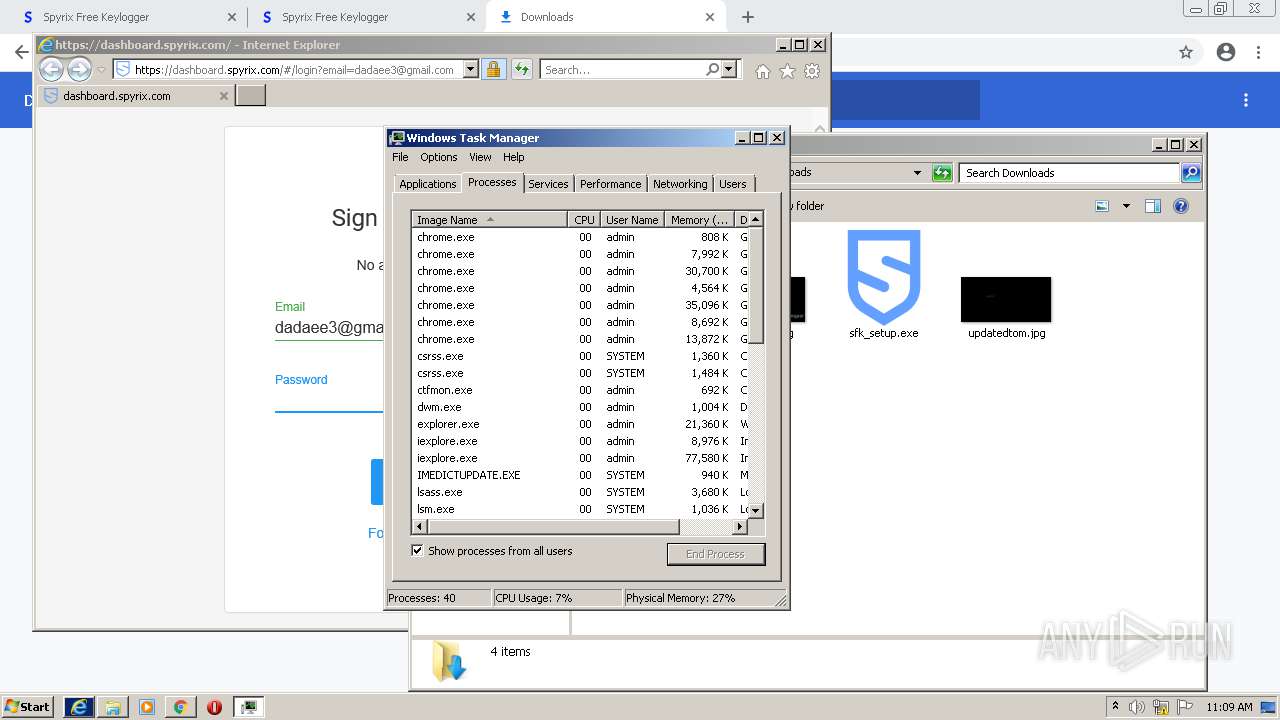Image resolution: width=1280 pixels, height=720 pixels.
Task: Click the security lock icon in IE address bar
Action: [x=493, y=69]
